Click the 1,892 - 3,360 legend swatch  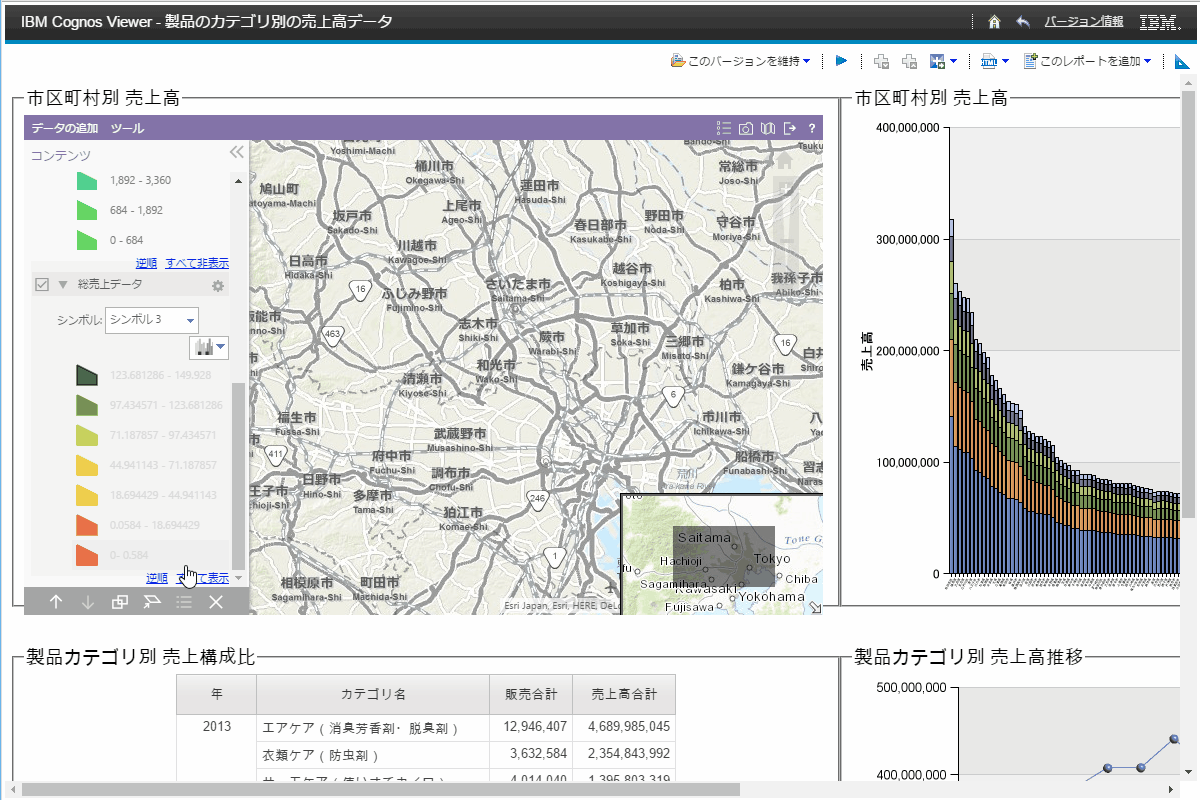[x=86, y=181]
